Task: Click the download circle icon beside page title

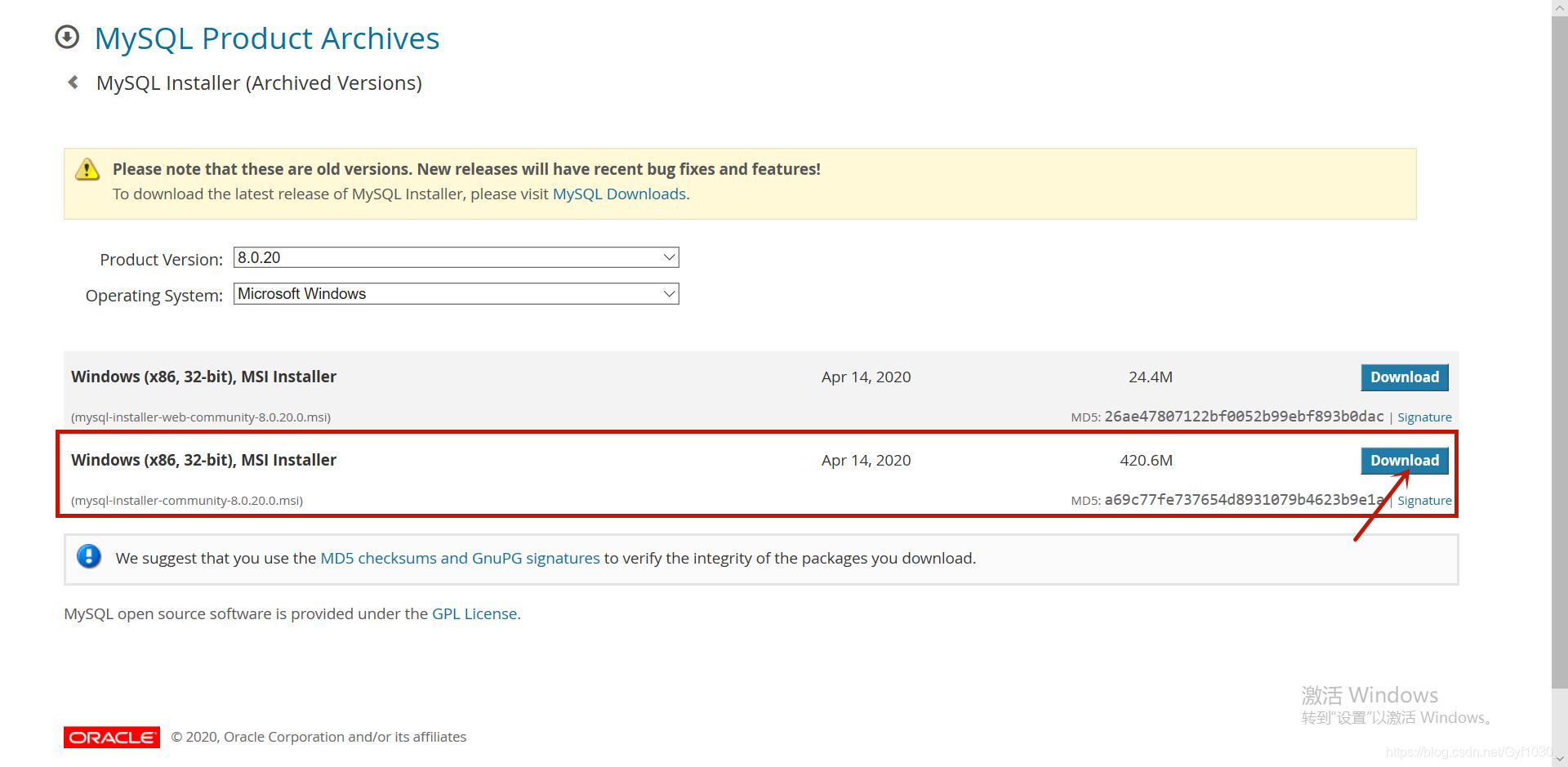Action: [67, 37]
